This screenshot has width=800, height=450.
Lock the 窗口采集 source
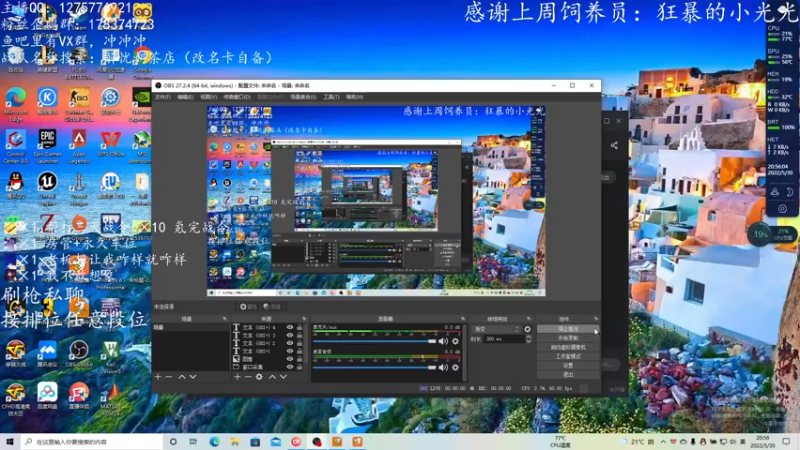(x=299, y=366)
